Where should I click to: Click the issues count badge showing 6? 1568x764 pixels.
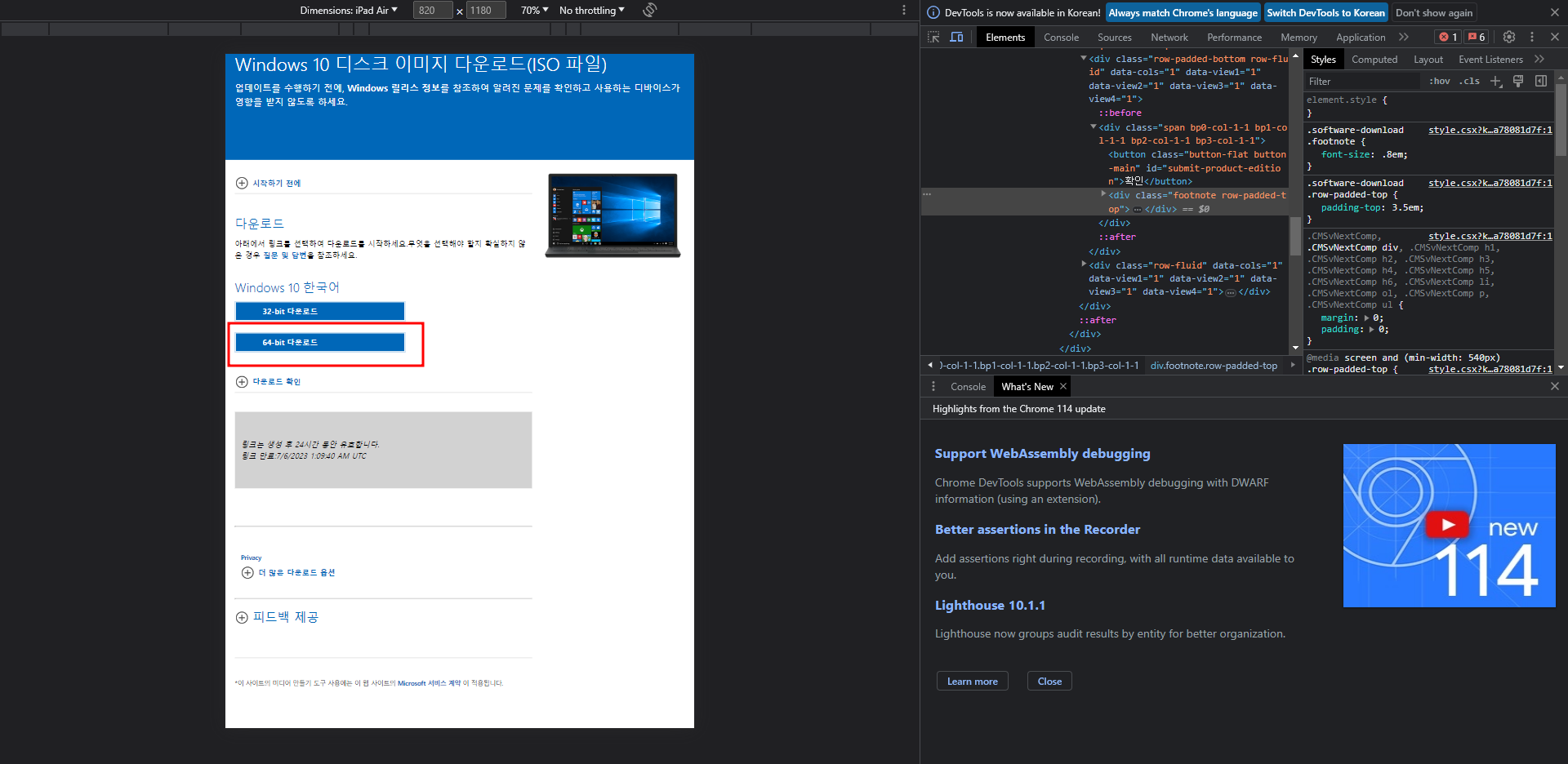(x=1477, y=38)
